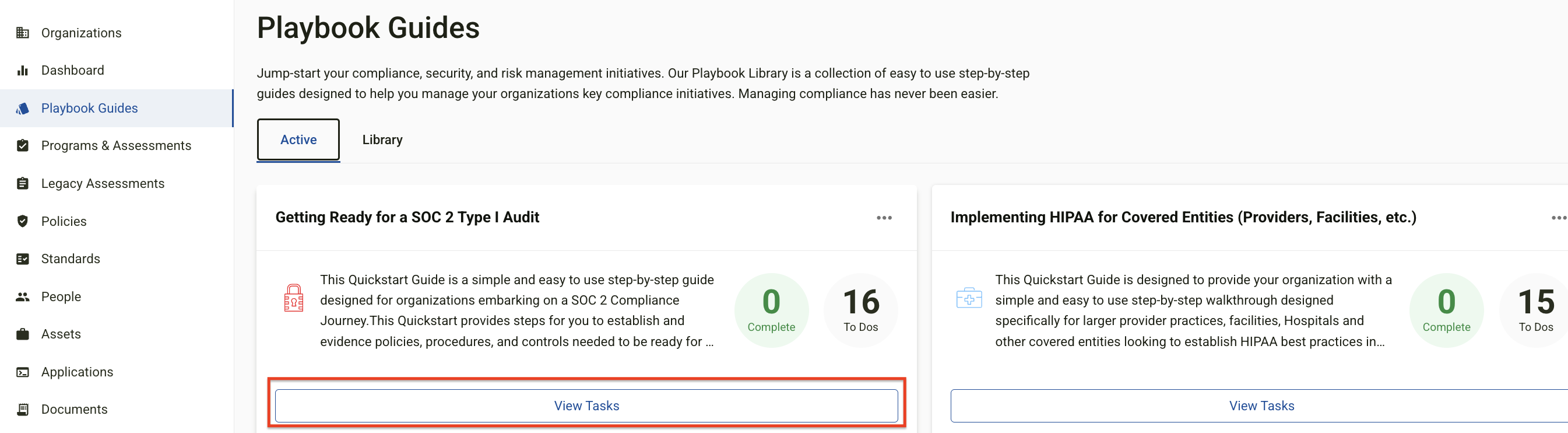Click the Dashboard bar chart icon
Screen dimensions: 1568x433
[x=23, y=71]
